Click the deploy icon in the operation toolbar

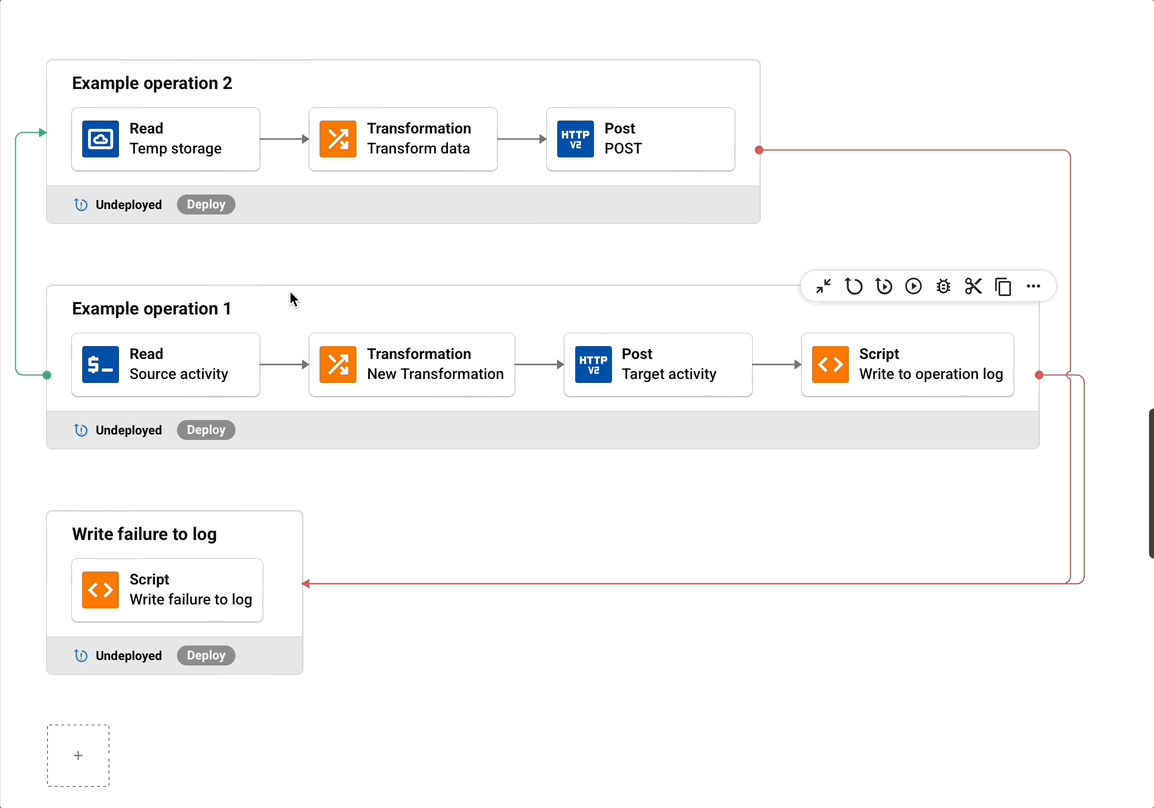point(853,287)
